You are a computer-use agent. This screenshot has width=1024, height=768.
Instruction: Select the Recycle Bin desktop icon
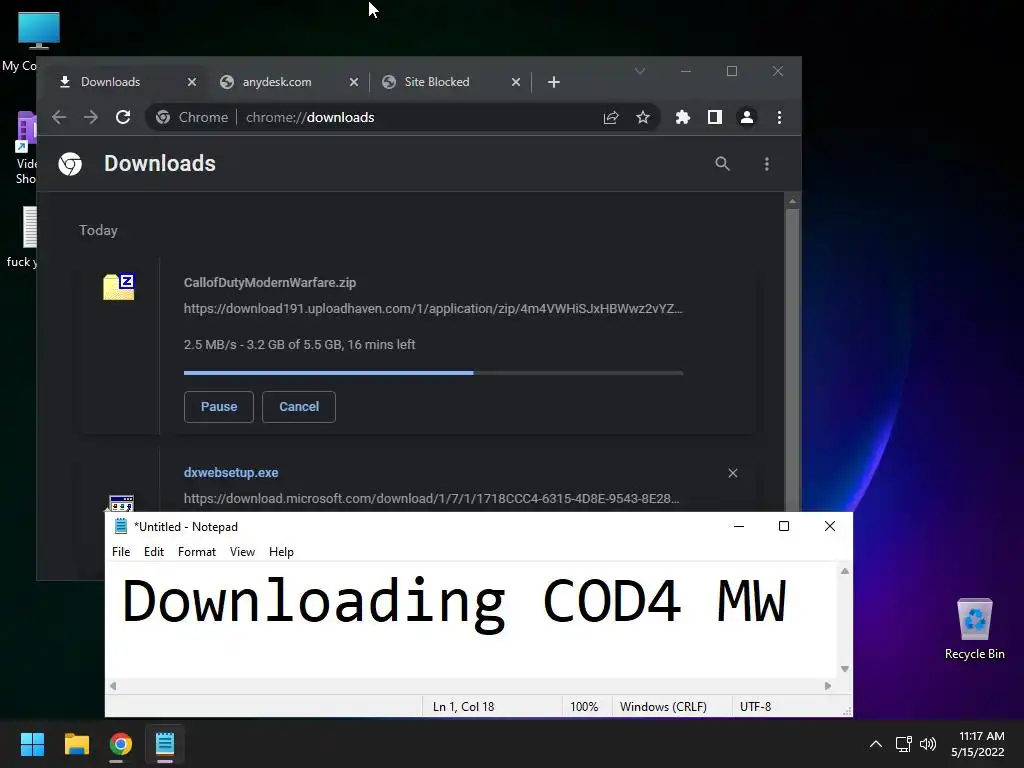tap(974, 628)
